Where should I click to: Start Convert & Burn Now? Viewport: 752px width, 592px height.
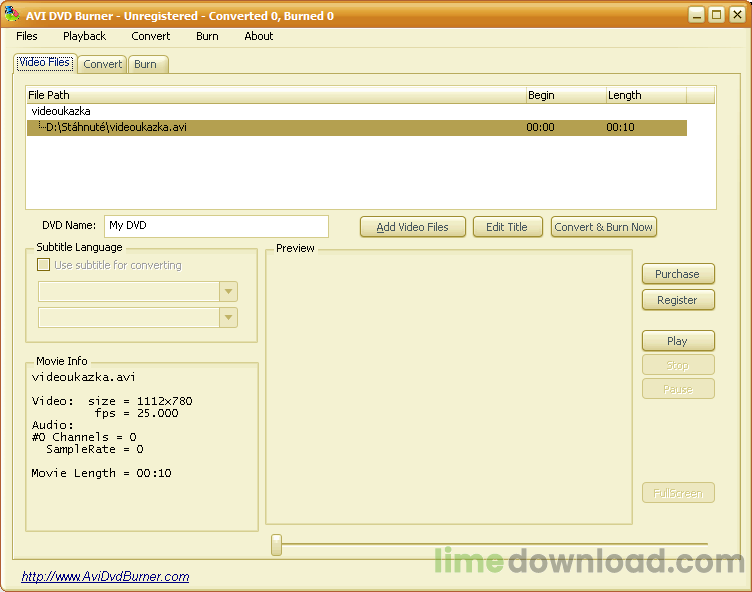pyautogui.click(x=603, y=227)
